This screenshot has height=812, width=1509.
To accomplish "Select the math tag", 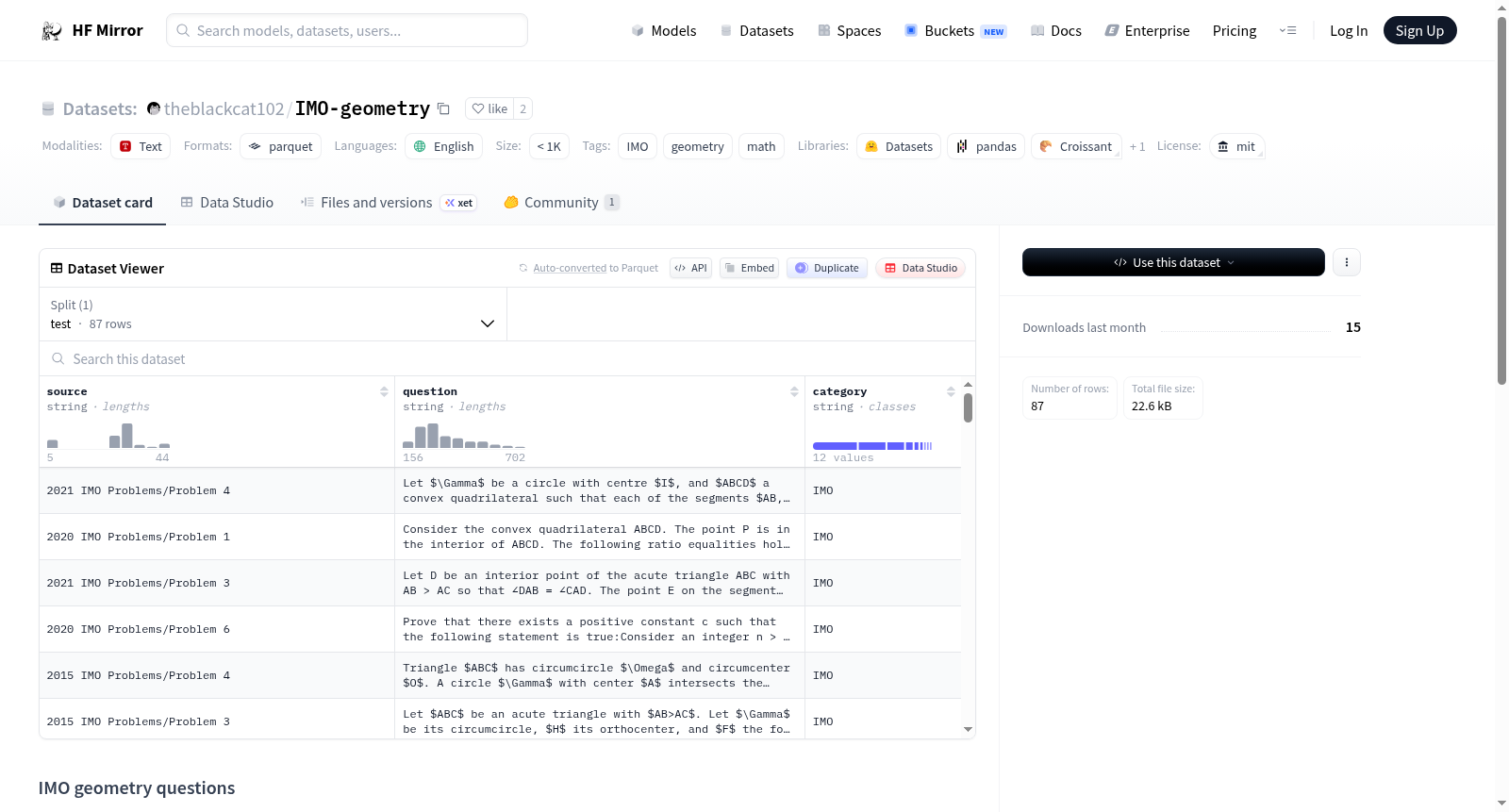I will 761,146.
